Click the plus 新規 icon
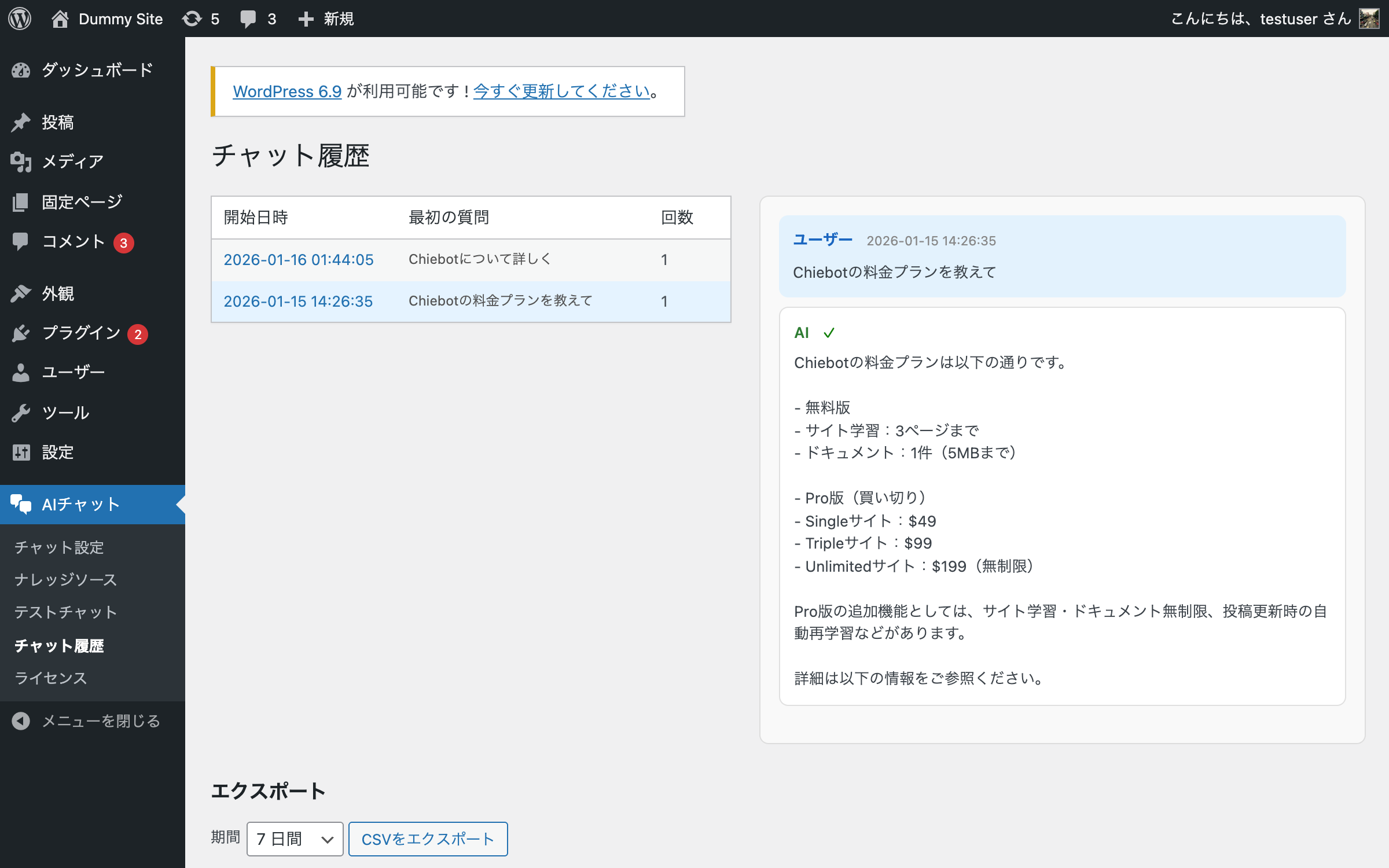 306,19
